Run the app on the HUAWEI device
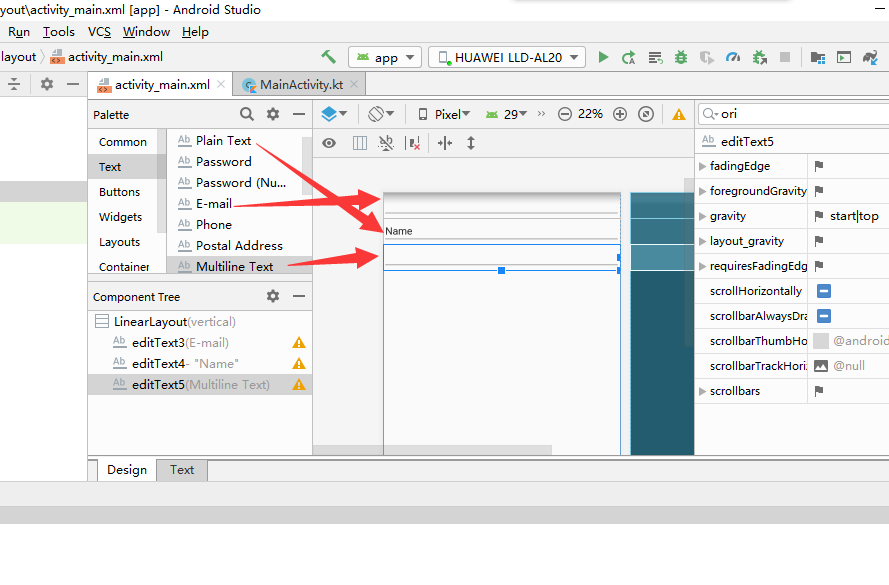Viewport: 889px width, 585px height. click(x=603, y=58)
